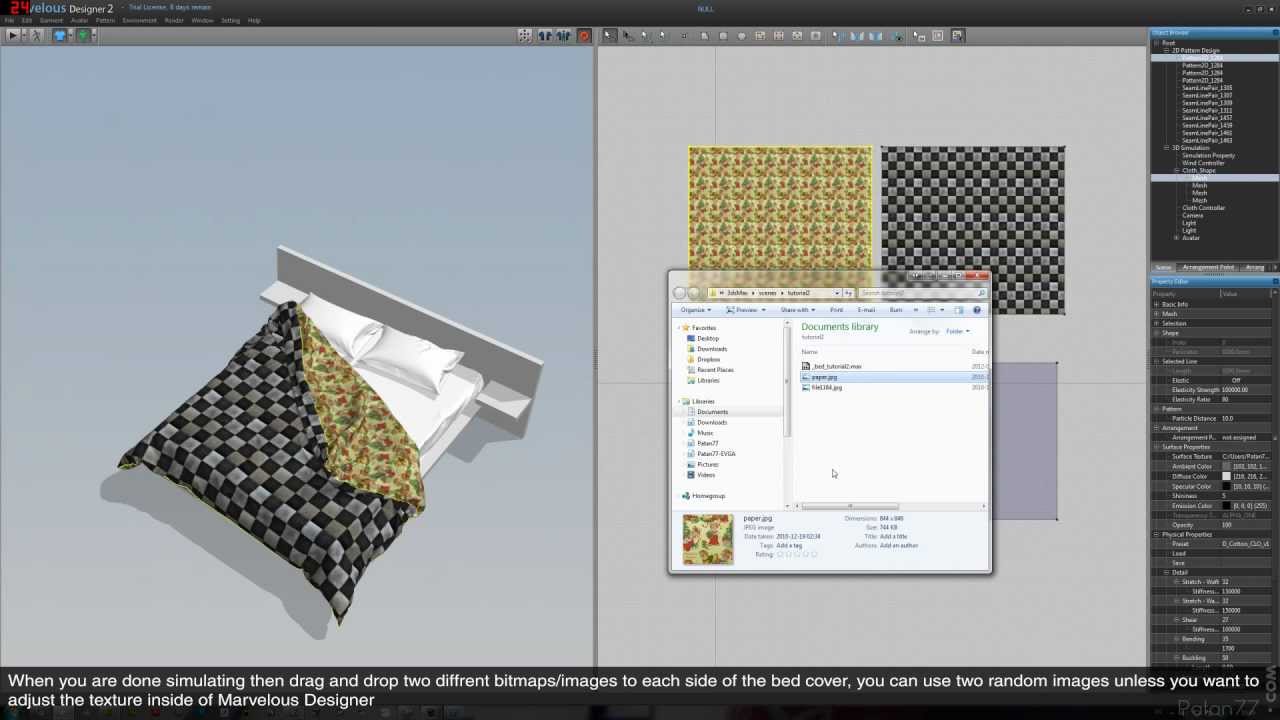
Task: Click the red circular record icon in 3D toolbar
Action: 584,36
